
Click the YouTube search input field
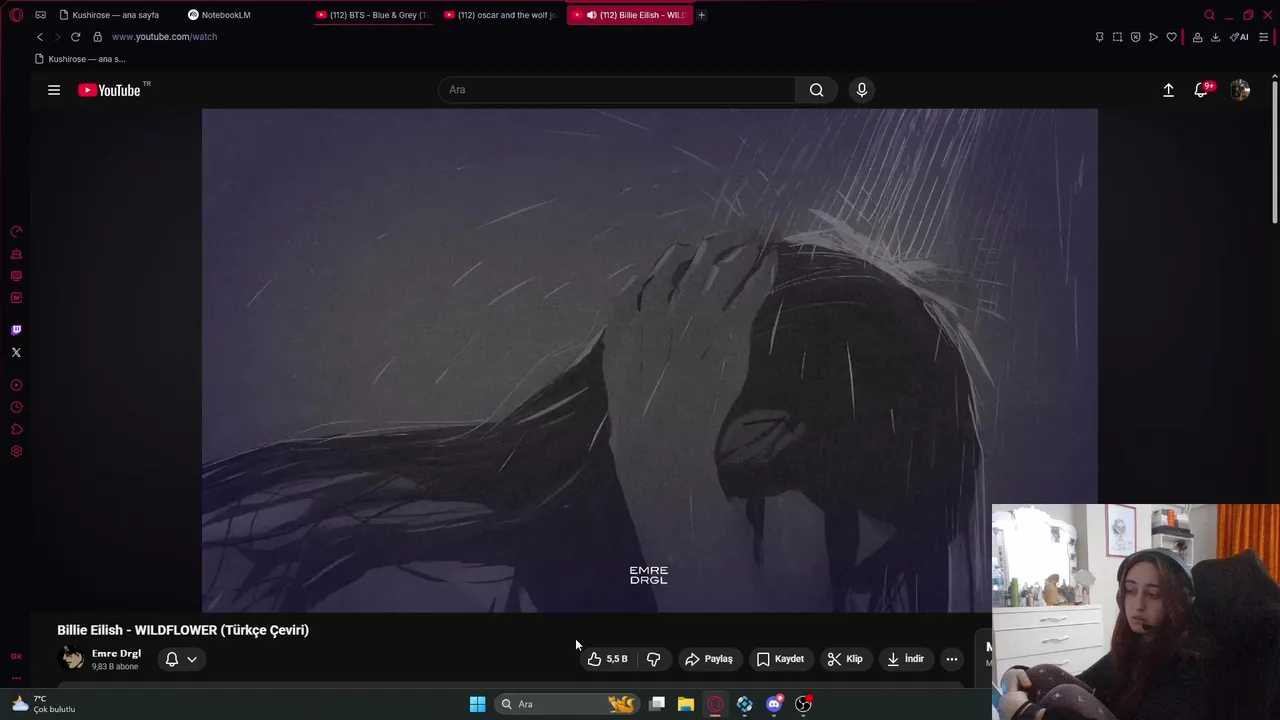(x=617, y=90)
